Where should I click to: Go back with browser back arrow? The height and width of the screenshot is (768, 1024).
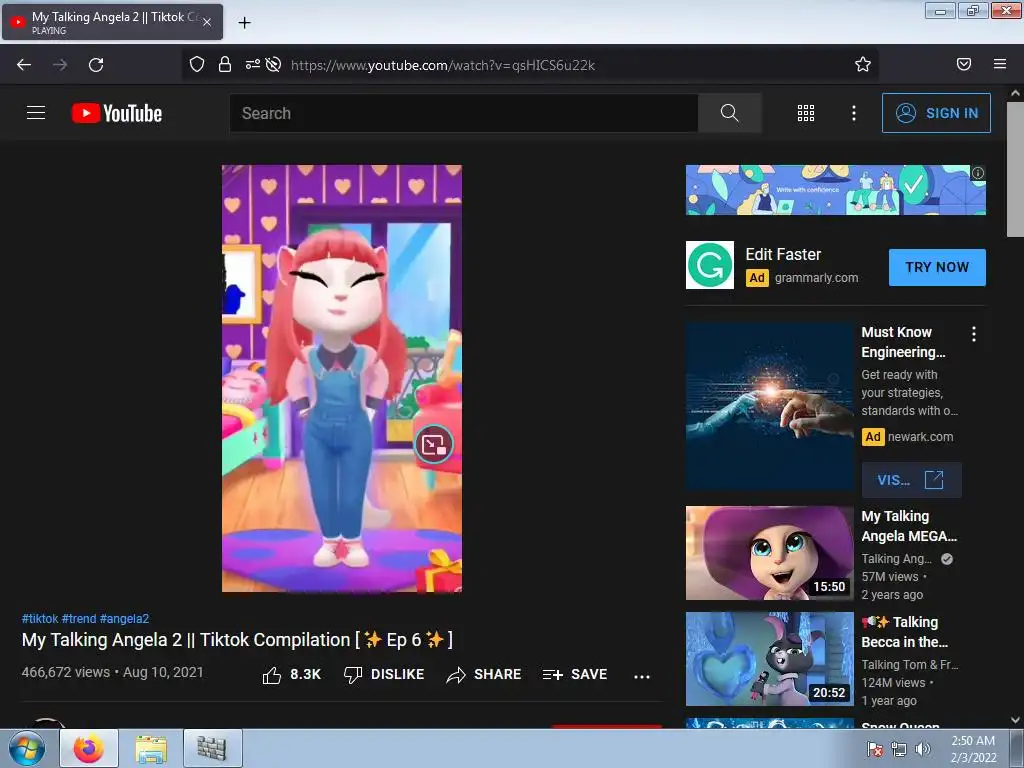point(24,65)
